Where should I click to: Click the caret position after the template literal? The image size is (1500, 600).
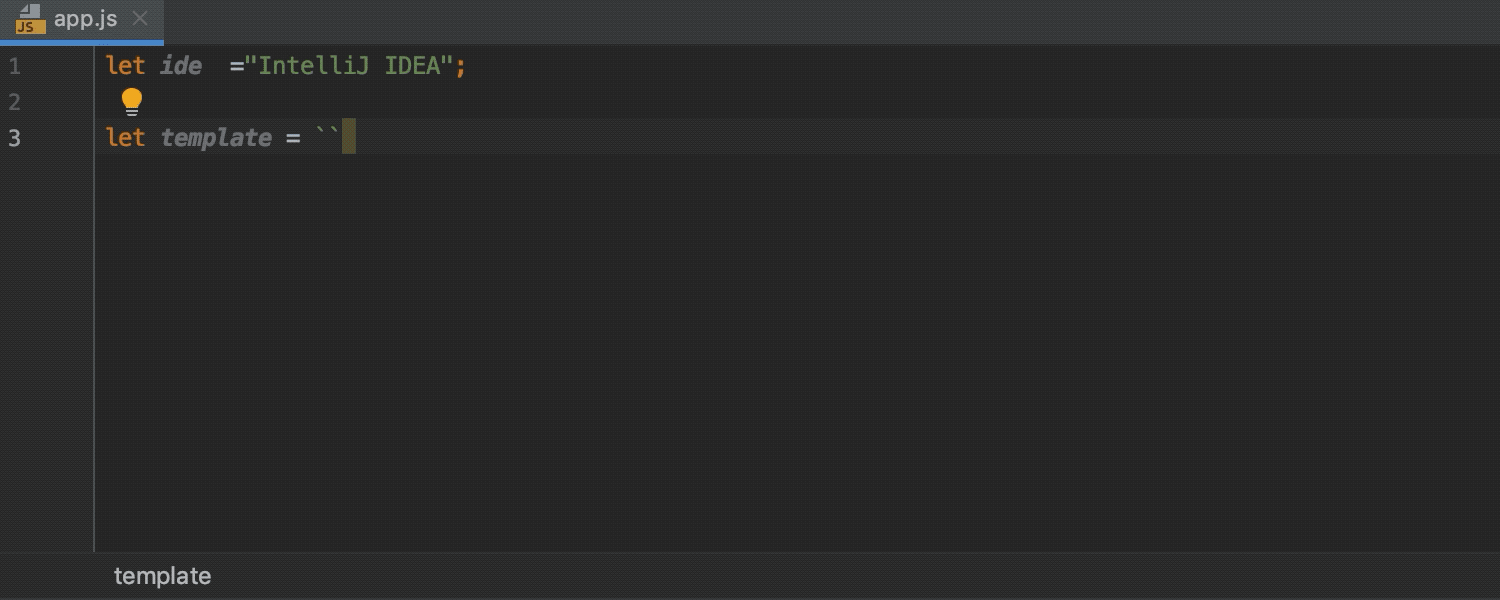click(x=348, y=137)
